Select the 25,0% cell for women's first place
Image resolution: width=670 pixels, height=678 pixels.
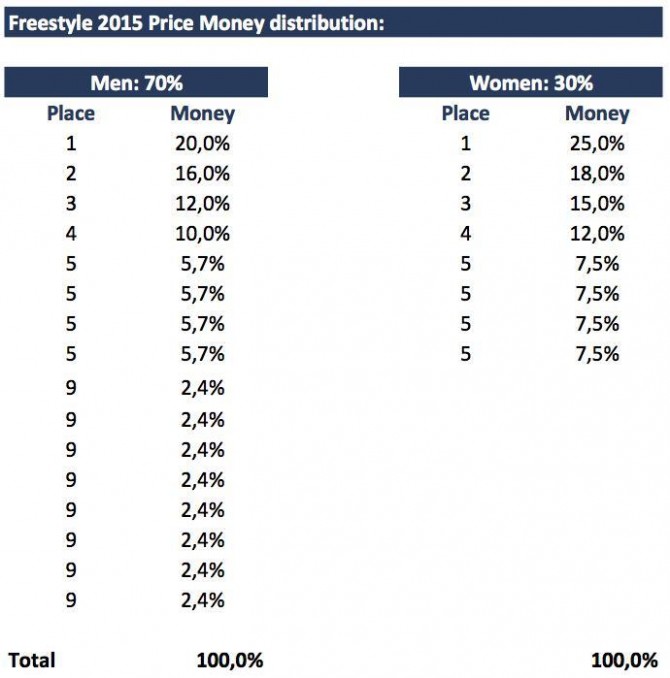point(597,143)
